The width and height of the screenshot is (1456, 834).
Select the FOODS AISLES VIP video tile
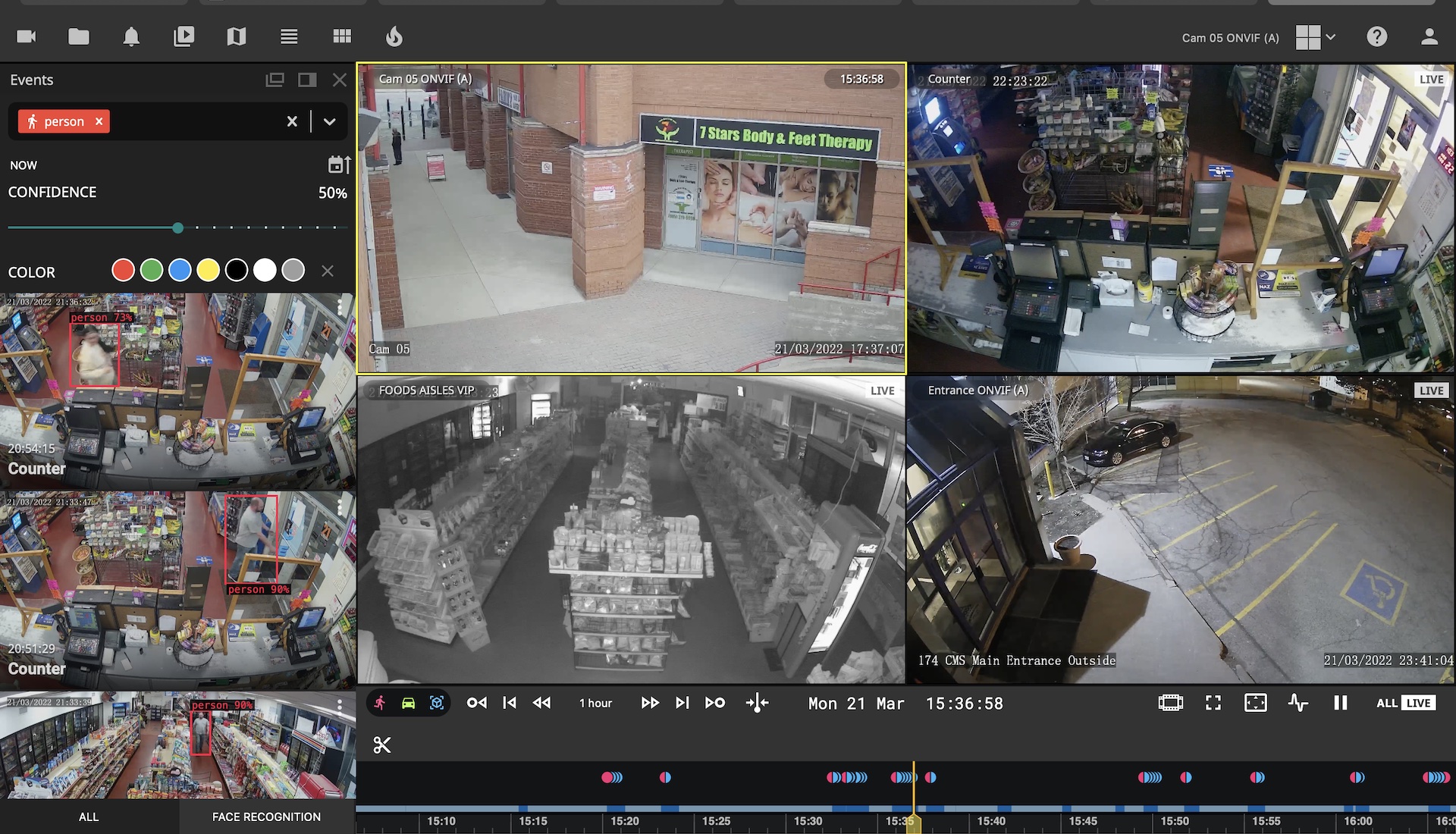632,530
